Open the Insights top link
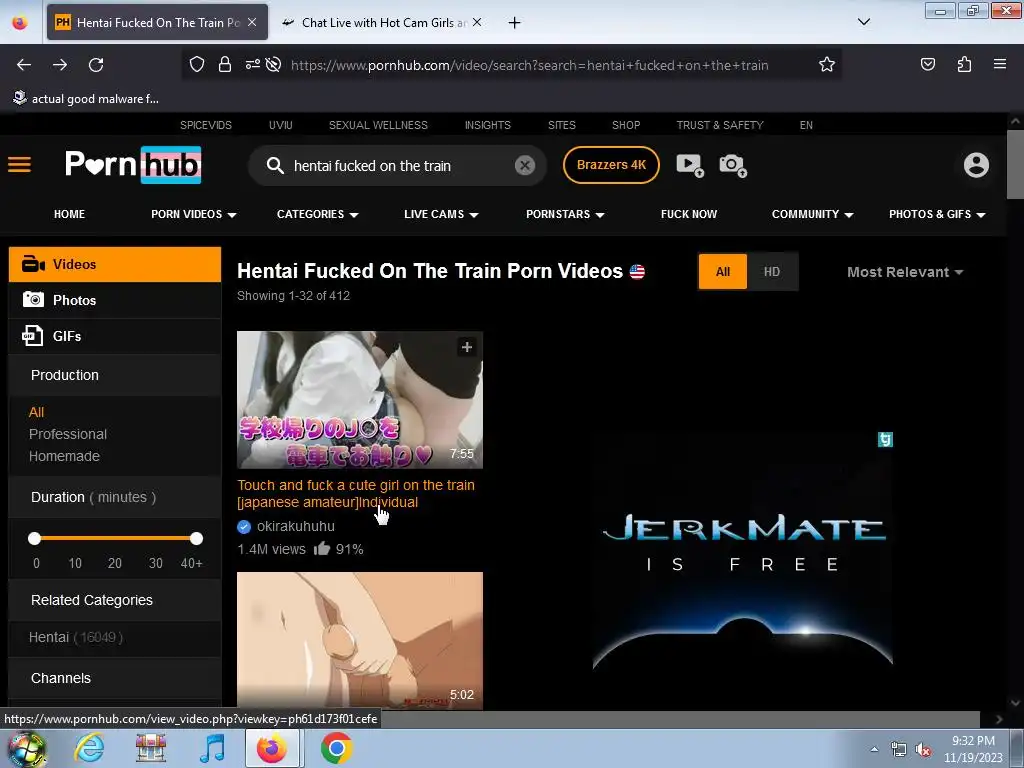The width and height of the screenshot is (1024, 768). click(488, 125)
